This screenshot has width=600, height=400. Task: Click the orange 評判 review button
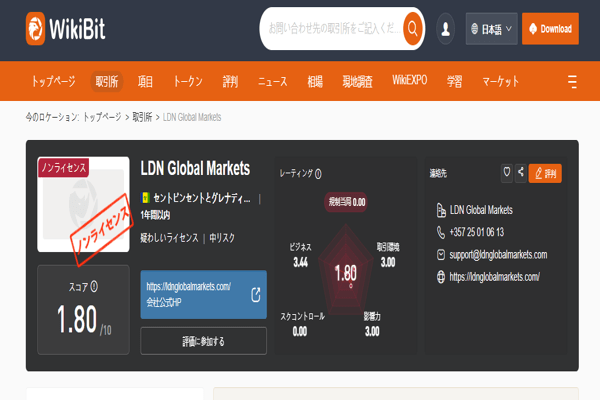pyautogui.click(x=545, y=173)
